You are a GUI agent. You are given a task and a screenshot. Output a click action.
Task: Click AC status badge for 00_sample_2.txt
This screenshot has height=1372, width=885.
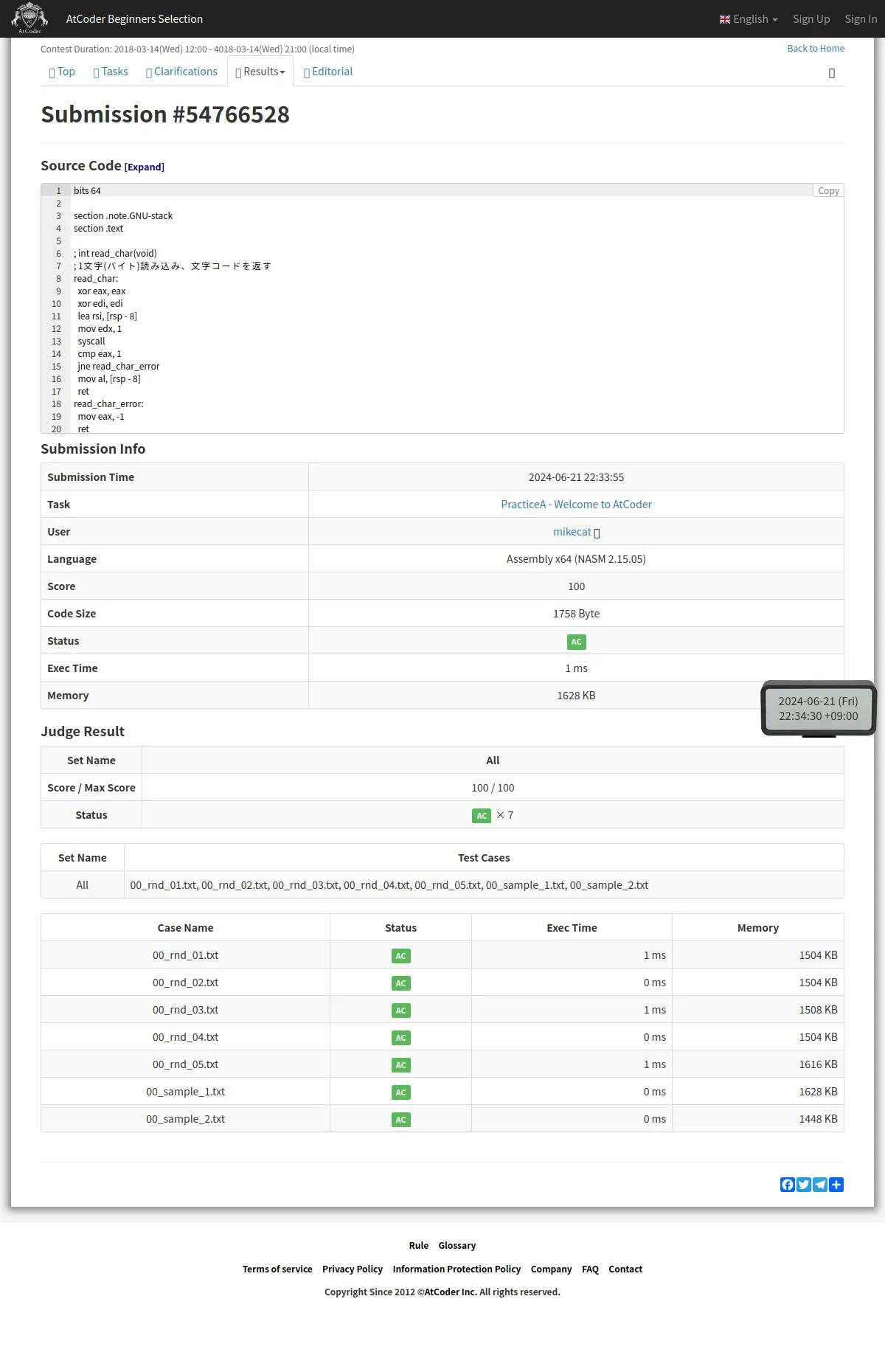click(x=401, y=1120)
